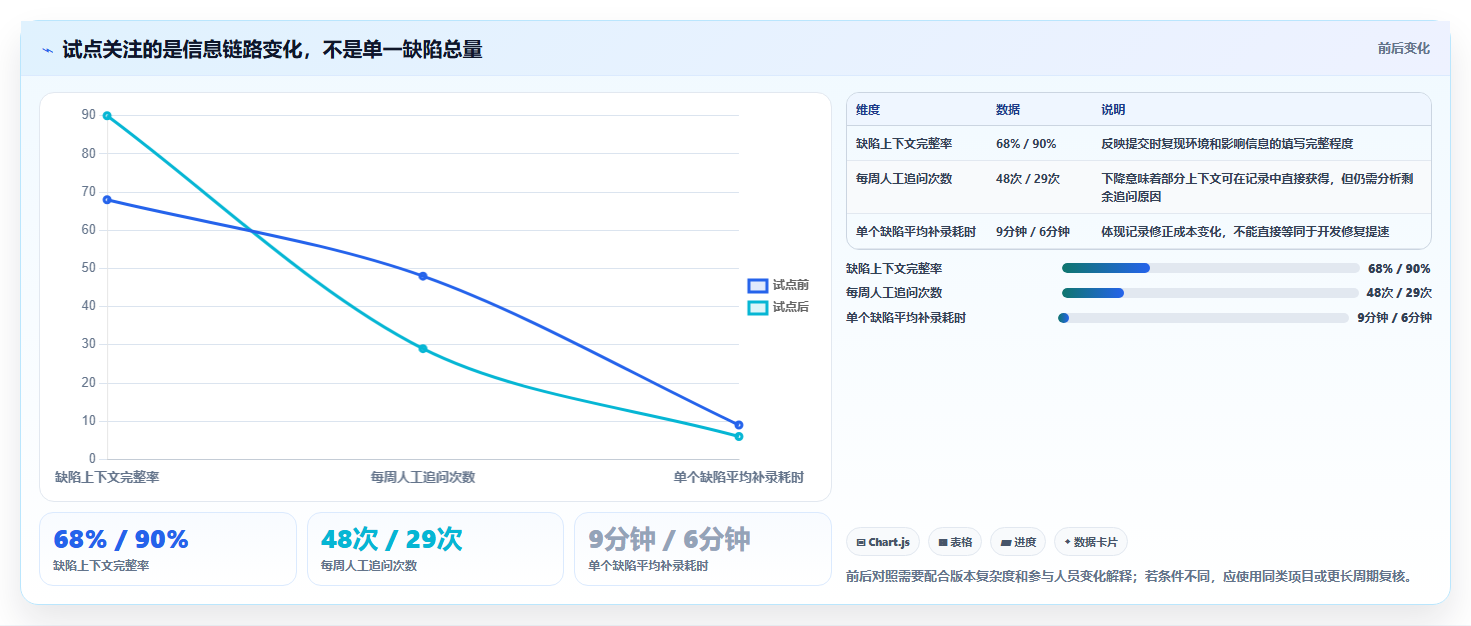This screenshot has height=626, width=1471.
Task: Click the 数据 column header
Action: (1008, 110)
